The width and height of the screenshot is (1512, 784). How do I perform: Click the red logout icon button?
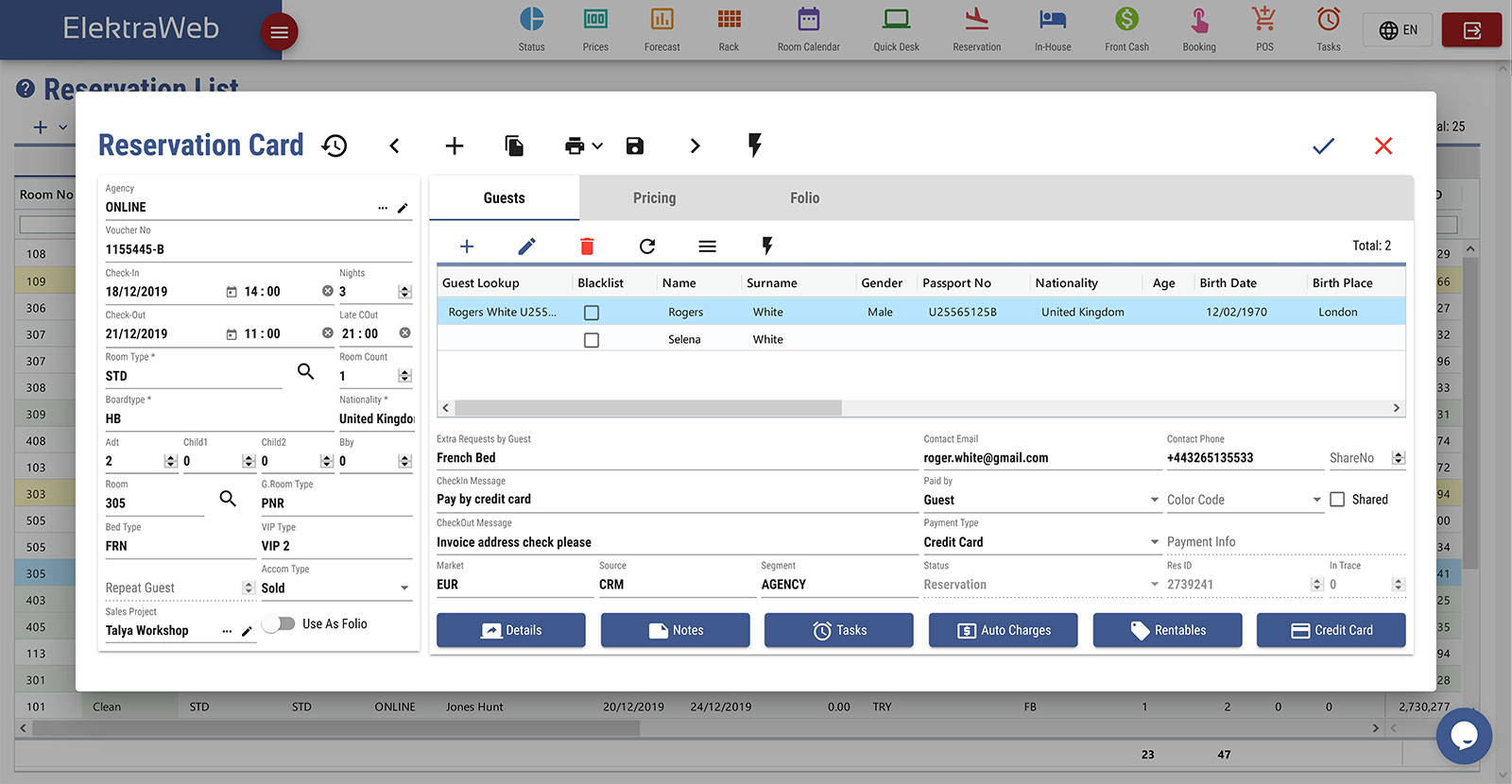point(1471,30)
